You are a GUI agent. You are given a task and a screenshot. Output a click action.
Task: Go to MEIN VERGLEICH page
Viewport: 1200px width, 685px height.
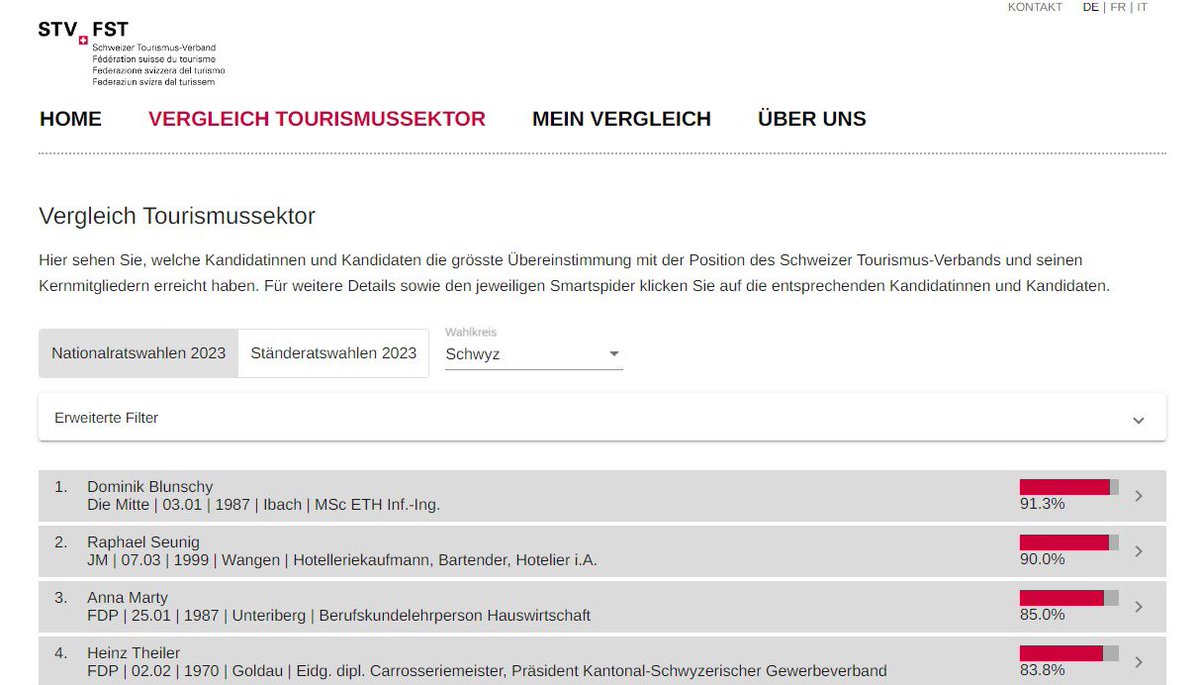tap(621, 119)
